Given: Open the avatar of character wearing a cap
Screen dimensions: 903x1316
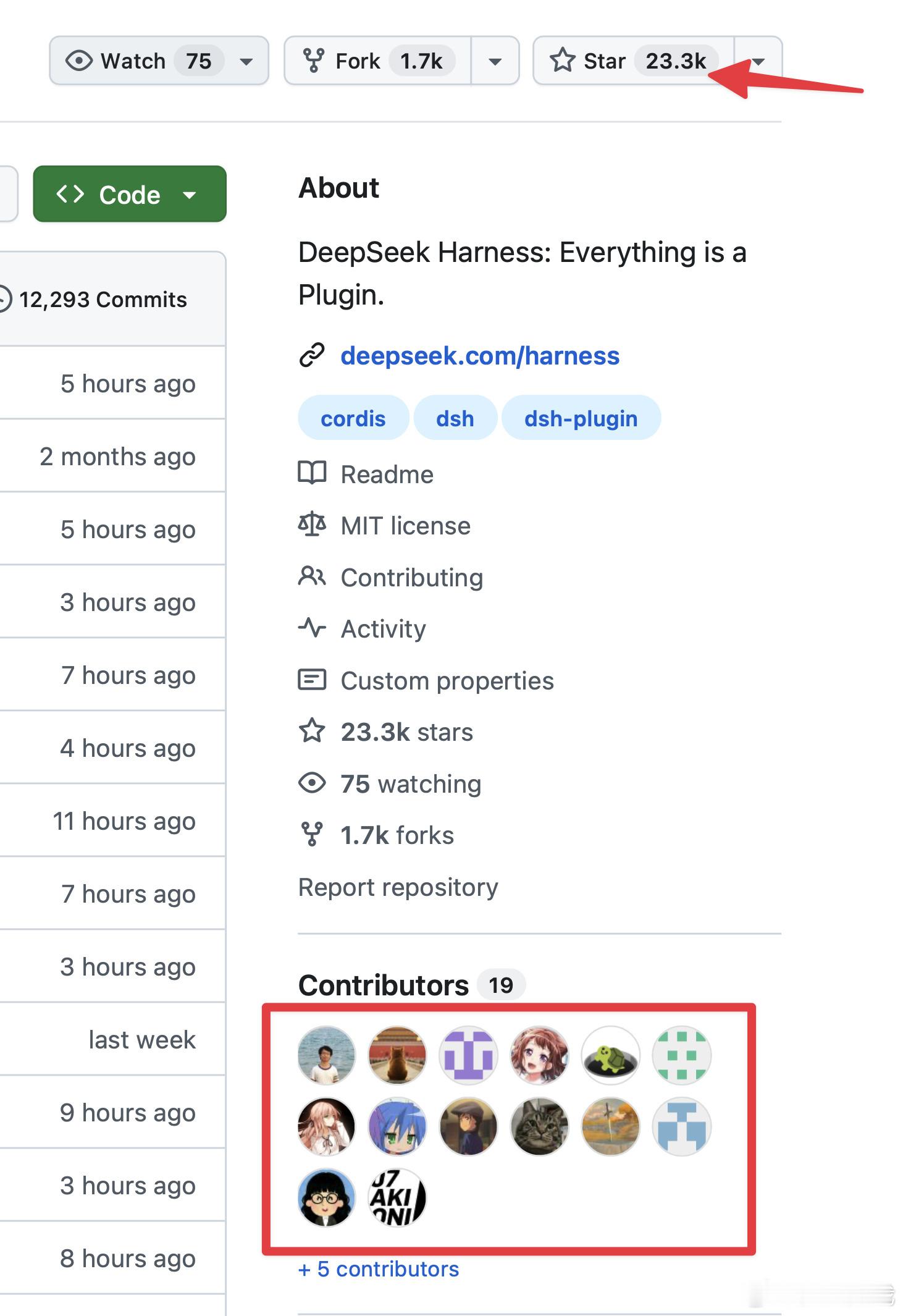Looking at the screenshot, I should [469, 1126].
